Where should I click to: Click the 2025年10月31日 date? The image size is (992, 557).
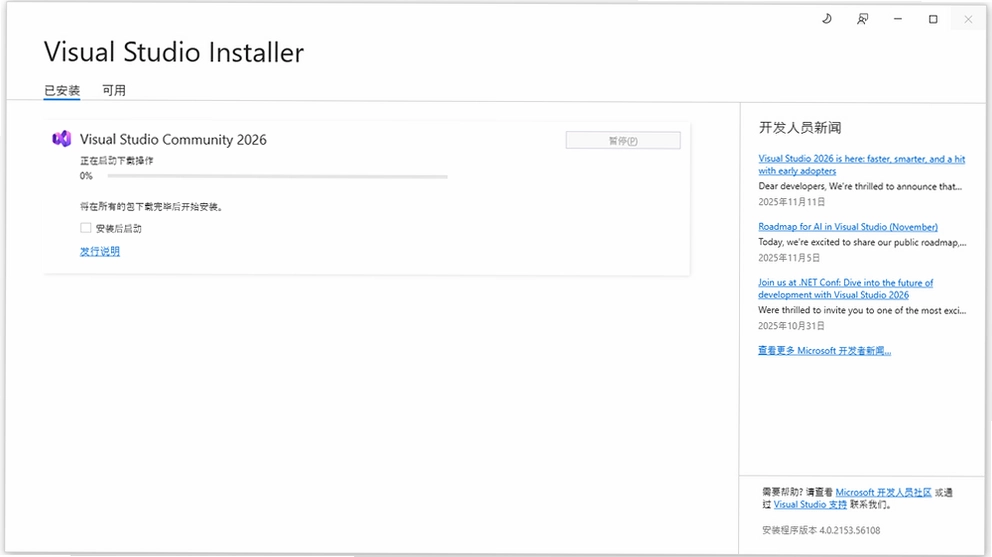tap(791, 326)
